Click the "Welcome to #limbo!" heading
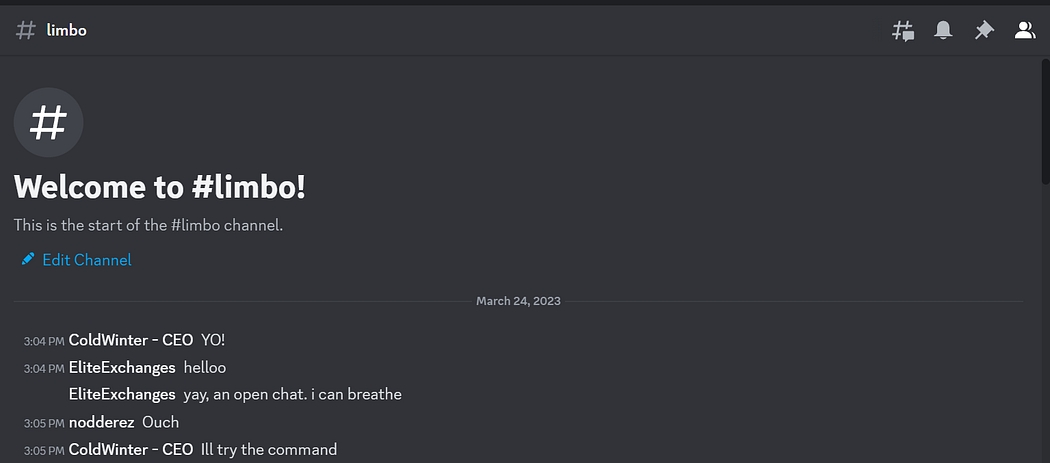This screenshot has height=463, width=1050. 160,187
